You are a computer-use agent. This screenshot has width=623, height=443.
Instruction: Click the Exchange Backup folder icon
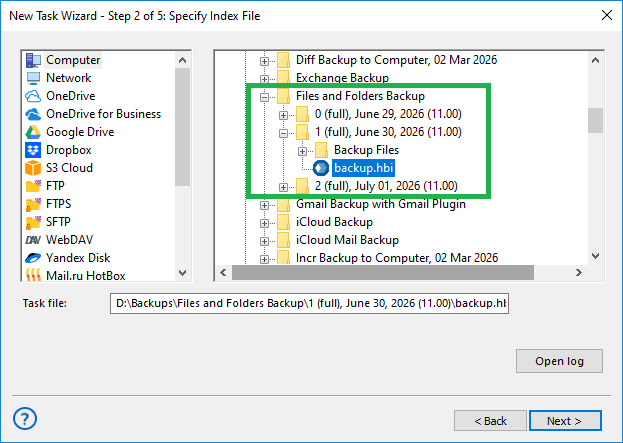pyautogui.click(x=283, y=77)
